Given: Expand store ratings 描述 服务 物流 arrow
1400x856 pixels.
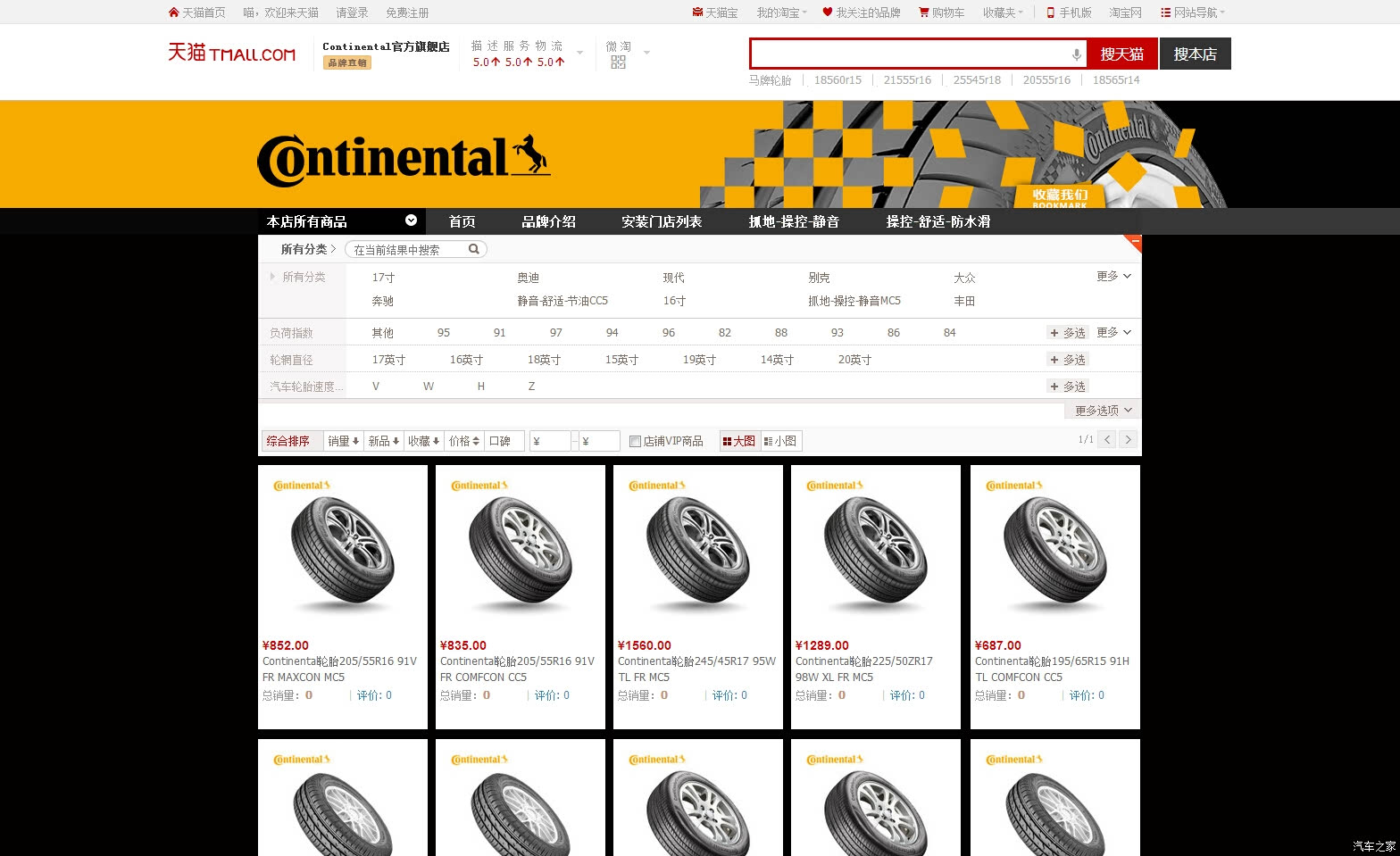Looking at the screenshot, I should [x=580, y=53].
